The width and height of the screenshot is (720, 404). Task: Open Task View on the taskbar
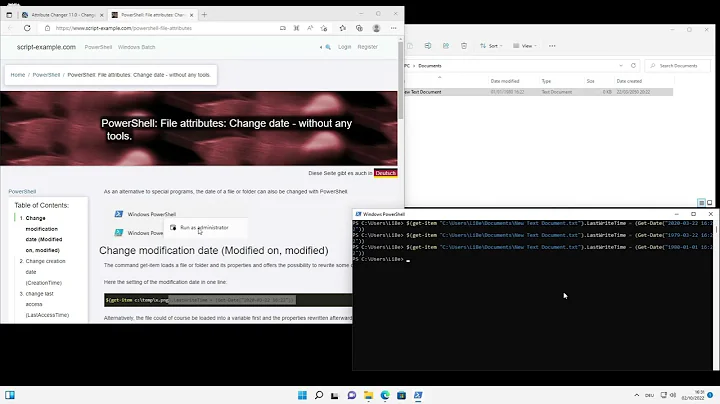coord(335,395)
